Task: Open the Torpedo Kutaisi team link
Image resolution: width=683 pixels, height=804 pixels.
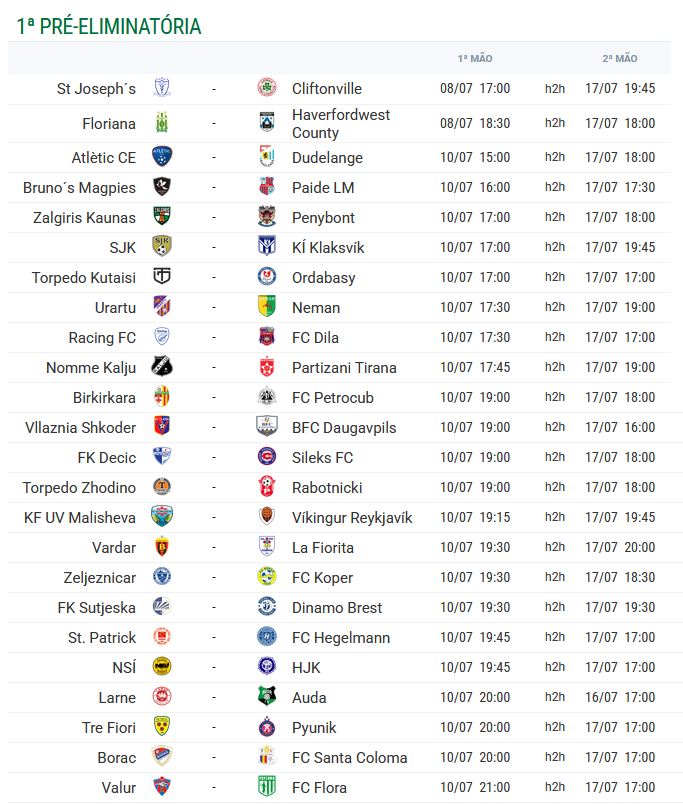Action: [84, 277]
